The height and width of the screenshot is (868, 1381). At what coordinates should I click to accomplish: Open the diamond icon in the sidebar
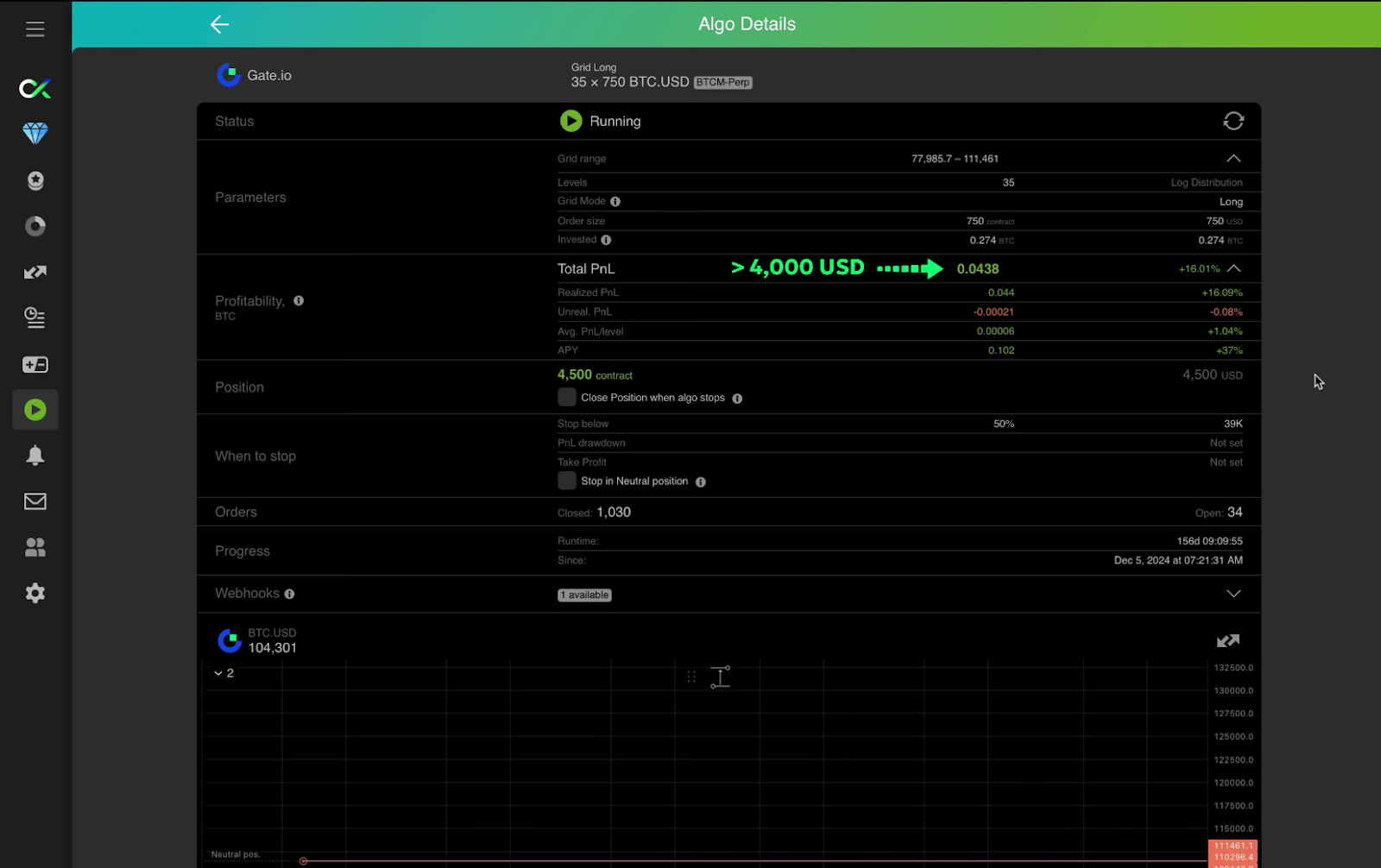pyautogui.click(x=35, y=134)
